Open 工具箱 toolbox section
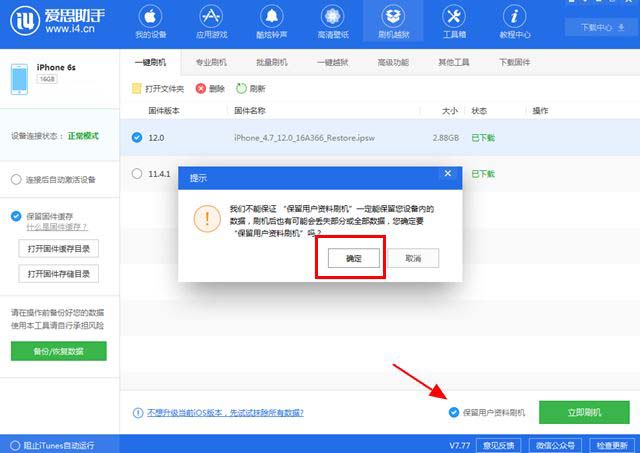Viewport: 640px width, 453px height. [x=454, y=22]
